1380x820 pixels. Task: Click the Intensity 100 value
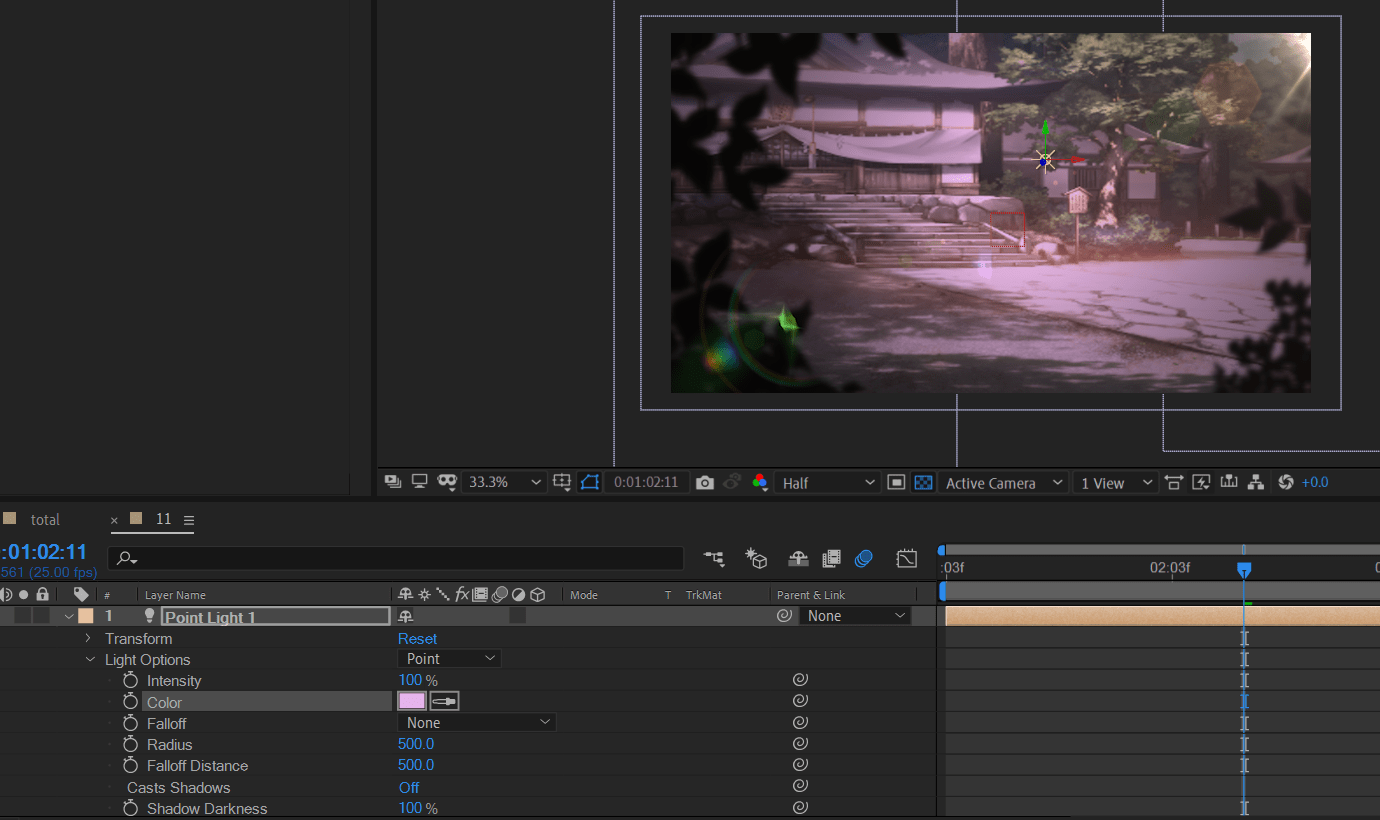tap(410, 680)
